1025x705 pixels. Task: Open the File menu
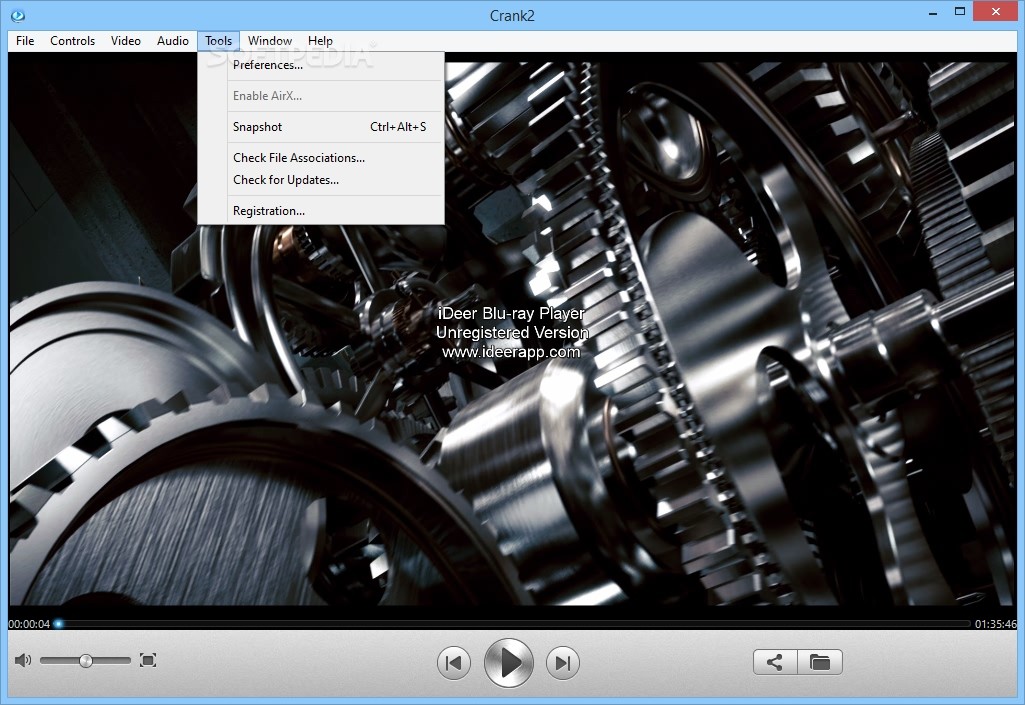pos(25,41)
